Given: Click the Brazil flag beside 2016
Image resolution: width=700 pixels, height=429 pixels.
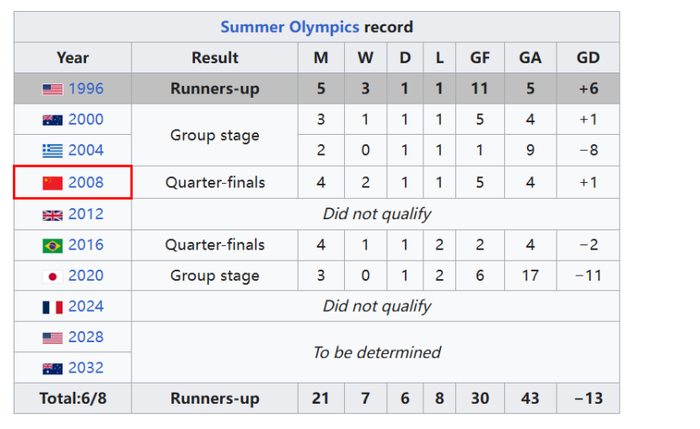Looking at the screenshot, I should click(x=52, y=245).
